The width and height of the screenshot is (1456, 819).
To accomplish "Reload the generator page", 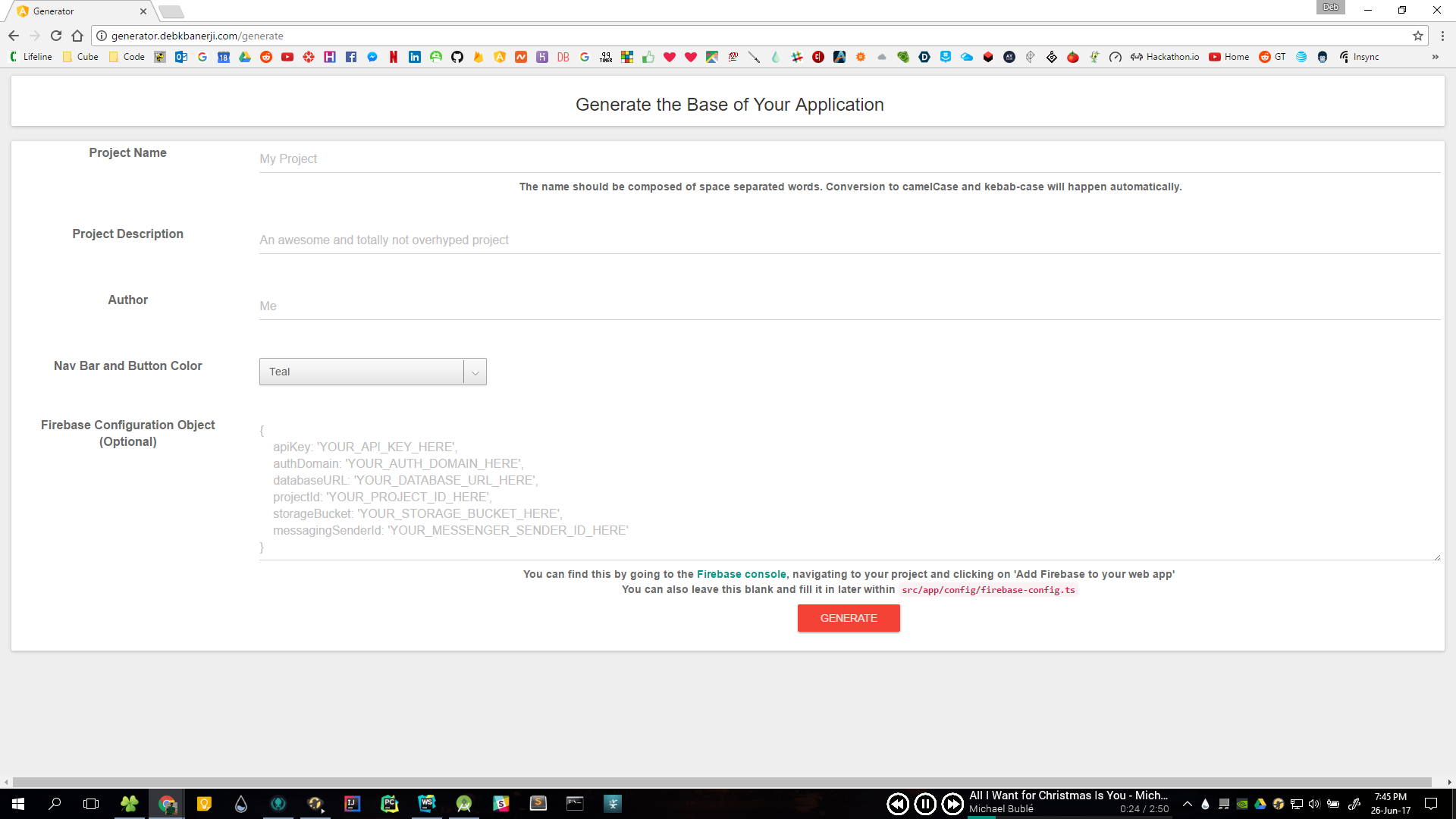I will tap(56, 36).
